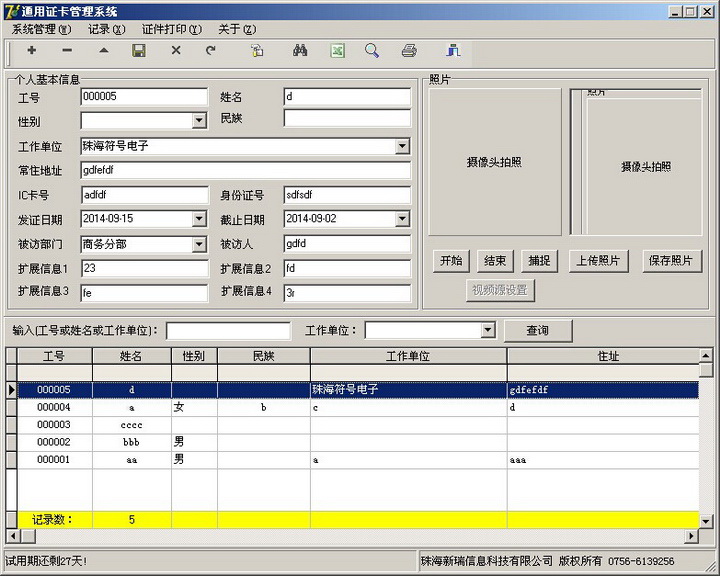The width and height of the screenshot is (720, 576).
Task: Add a new record with plus icon
Action: click(32, 51)
